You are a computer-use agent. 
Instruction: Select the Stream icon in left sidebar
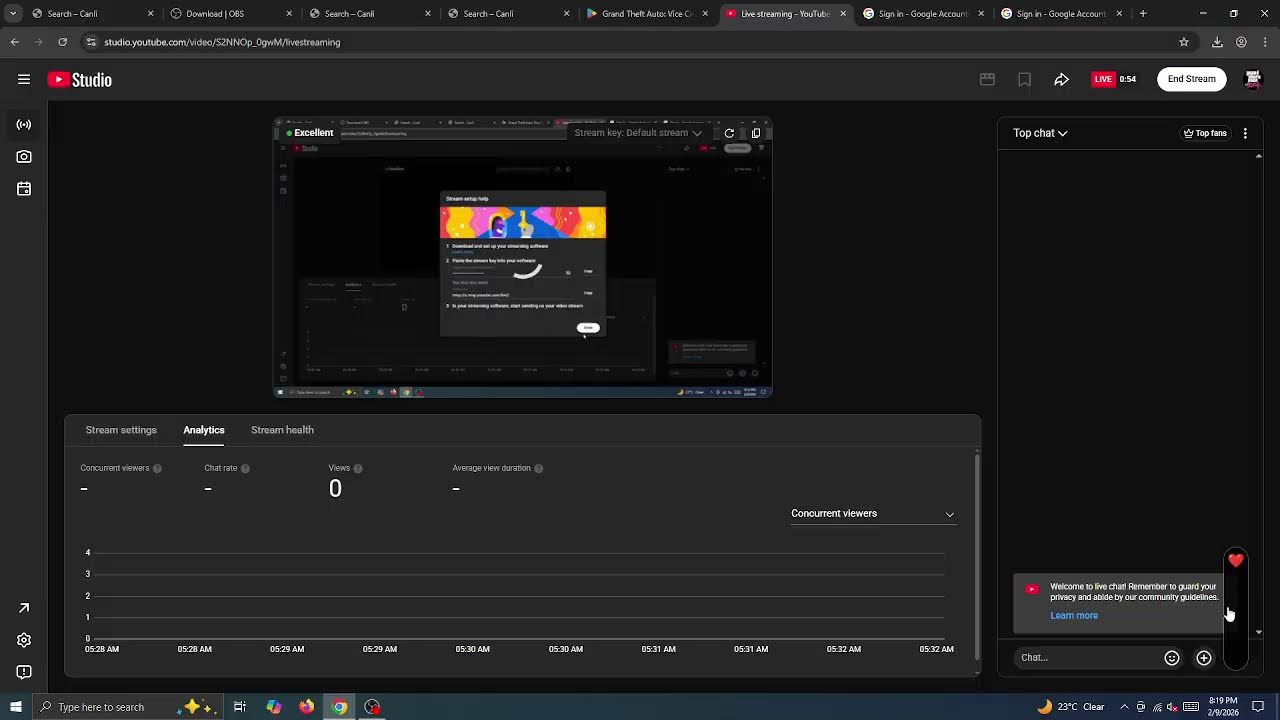[24, 125]
